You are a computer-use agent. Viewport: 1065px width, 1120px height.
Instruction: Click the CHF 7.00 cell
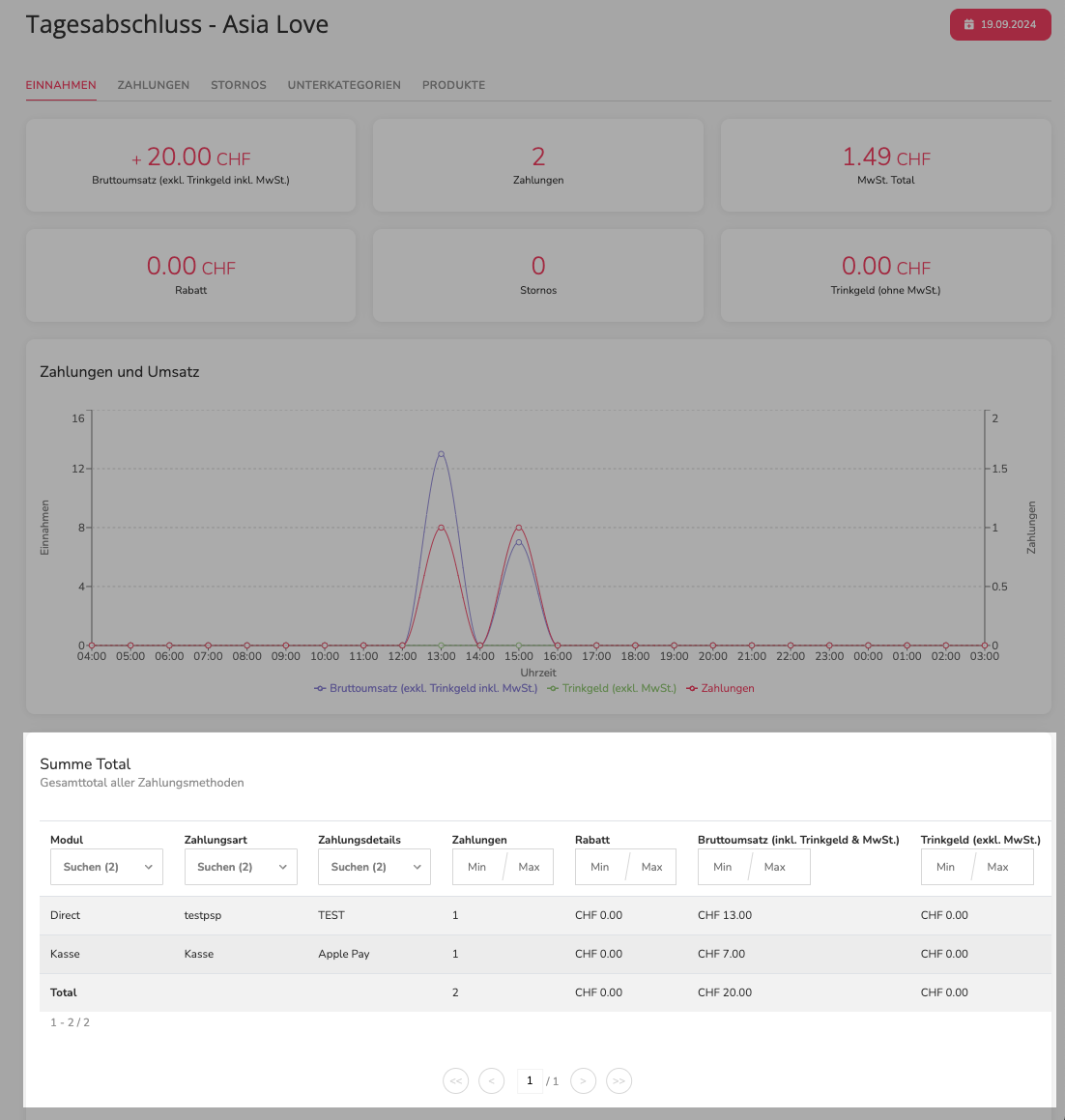click(x=721, y=954)
